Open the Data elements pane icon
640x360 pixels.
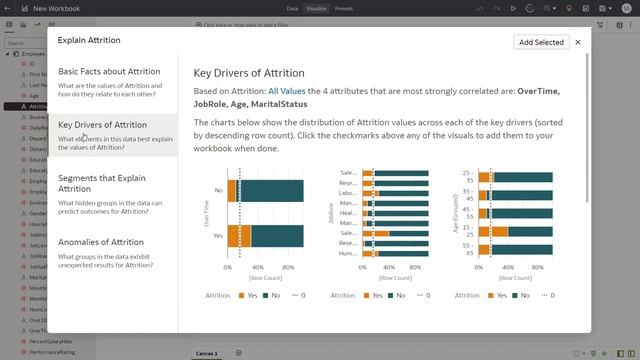tap(9, 24)
